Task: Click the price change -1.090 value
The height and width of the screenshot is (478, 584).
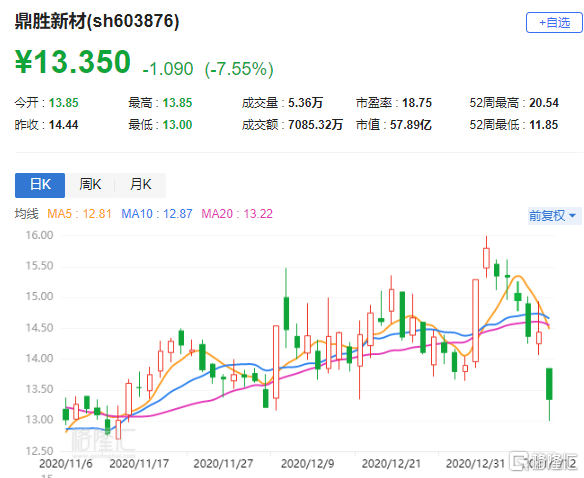Action: tap(168, 69)
